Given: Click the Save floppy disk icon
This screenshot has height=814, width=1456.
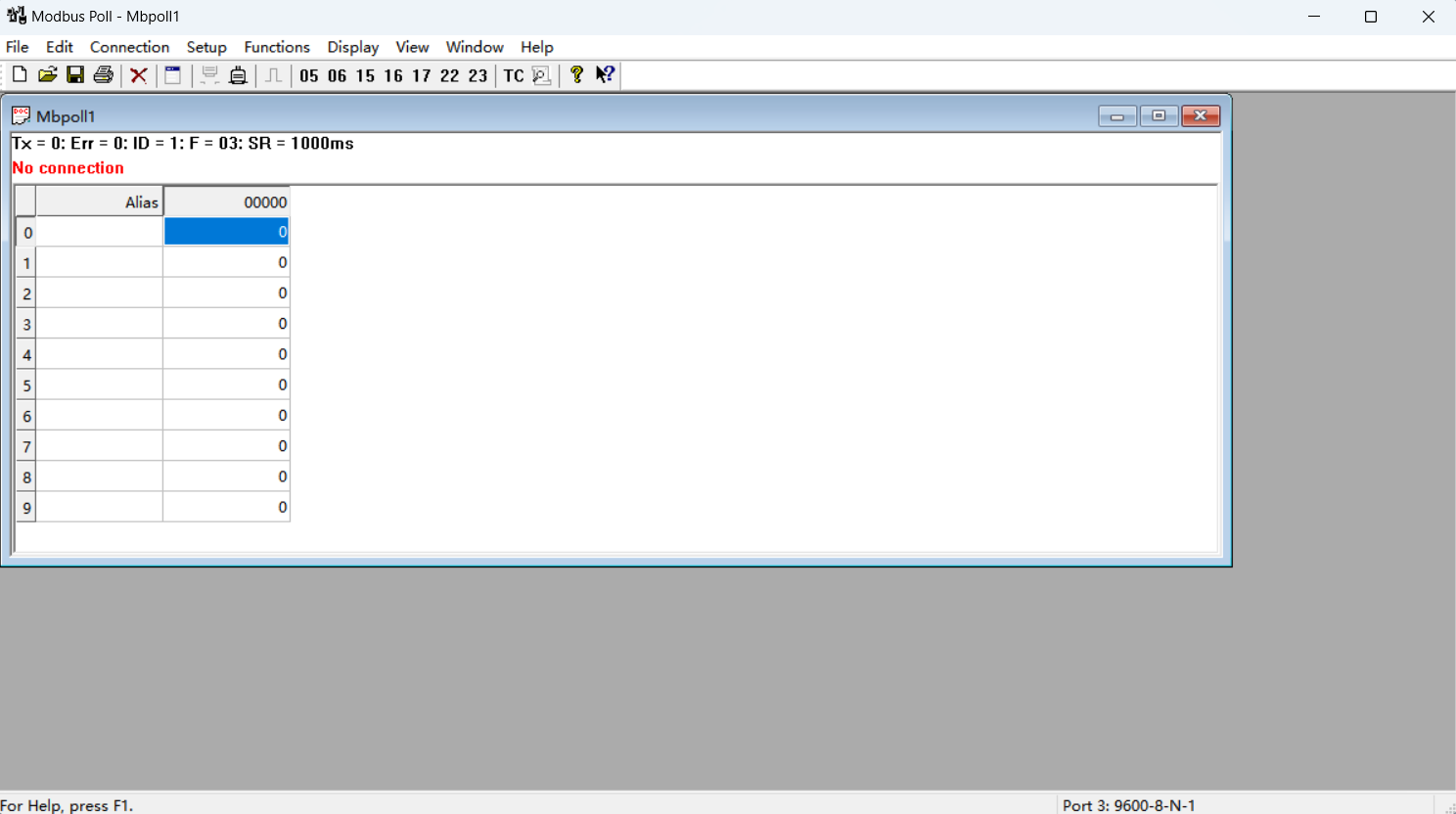Looking at the screenshot, I should (x=75, y=75).
